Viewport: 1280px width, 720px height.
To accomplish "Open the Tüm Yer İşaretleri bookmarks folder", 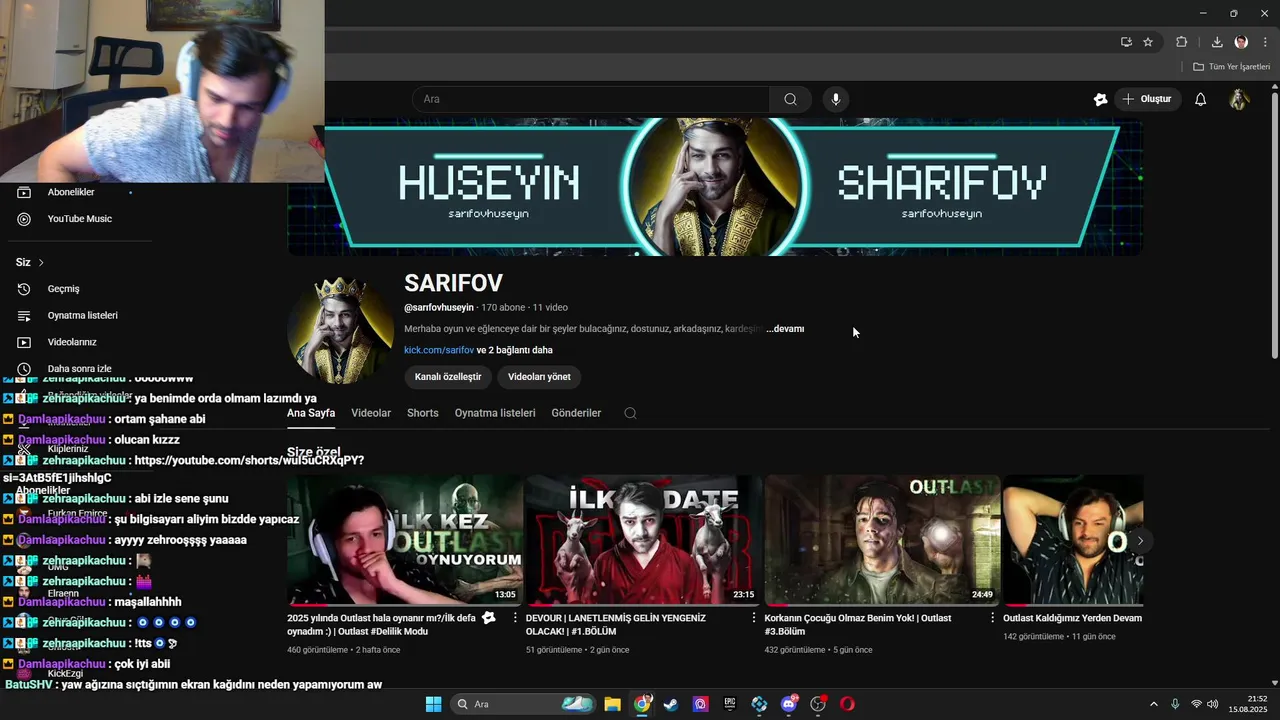I will (x=1231, y=67).
